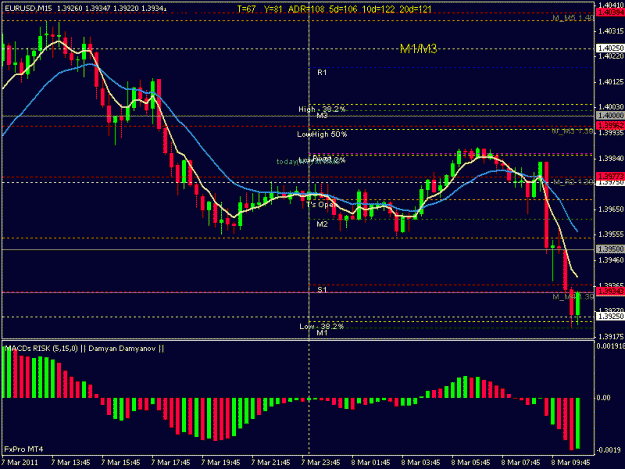Click the red 1.40394 price tag
Image resolution: width=625 pixels, height=469 pixels.
[610, 12]
